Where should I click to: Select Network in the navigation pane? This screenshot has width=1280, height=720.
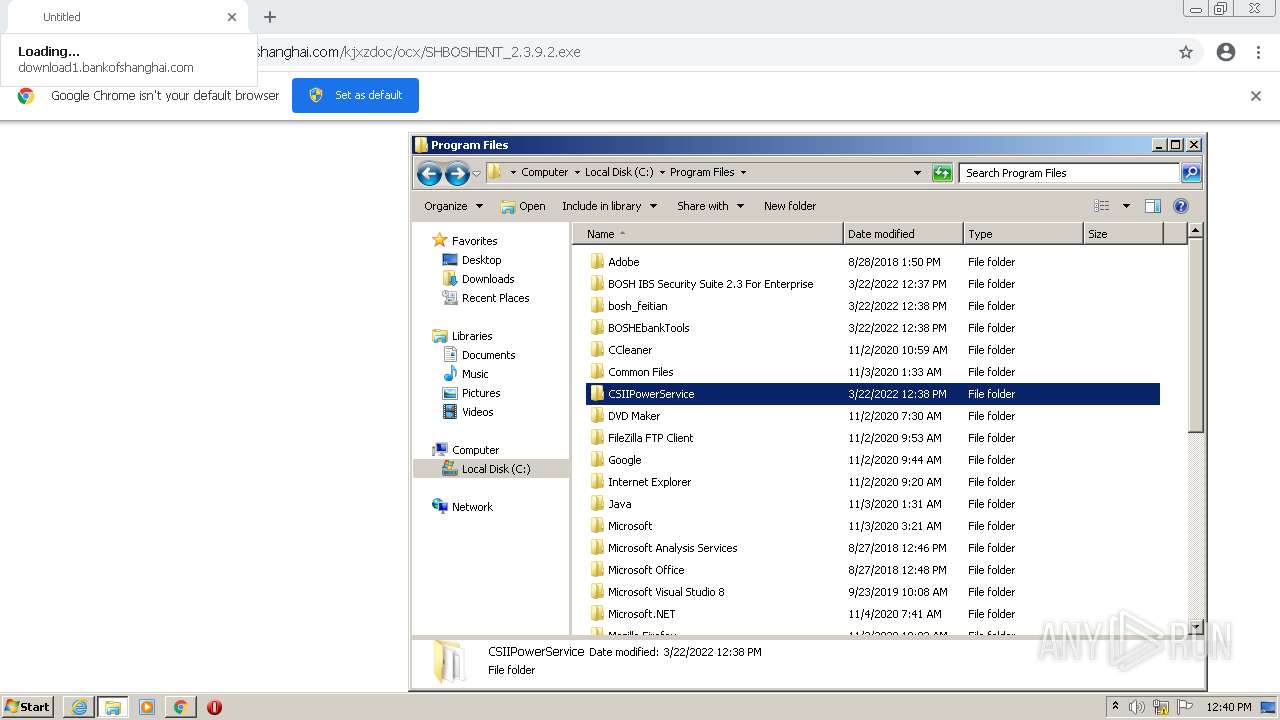472,507
